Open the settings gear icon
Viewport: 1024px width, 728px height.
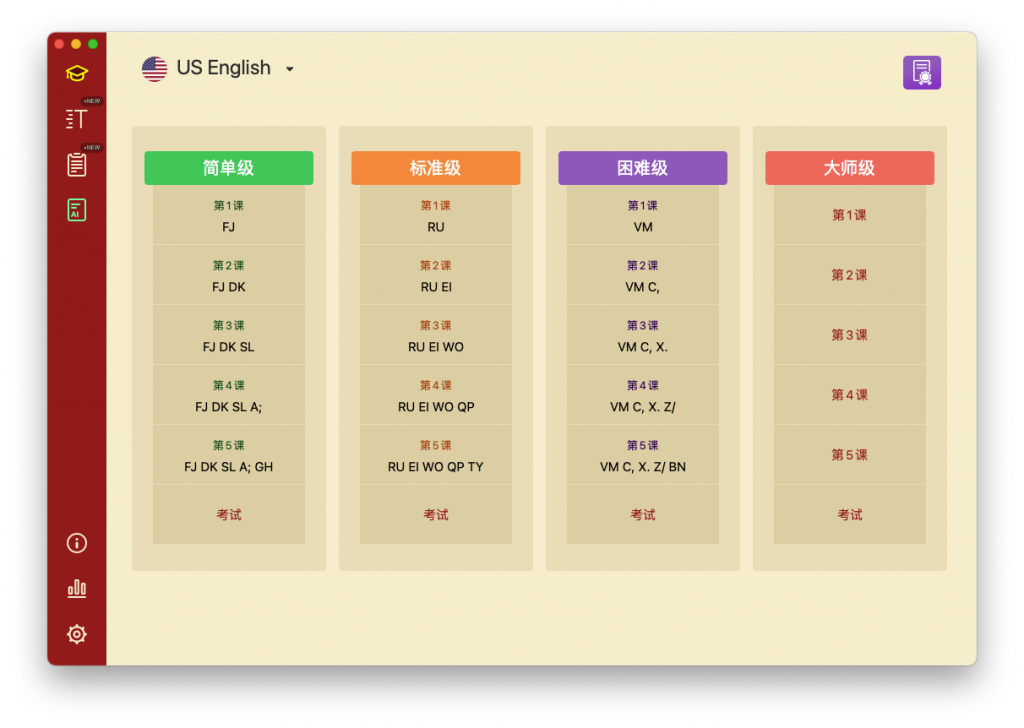pyautogui.click(x=76, y=634)
